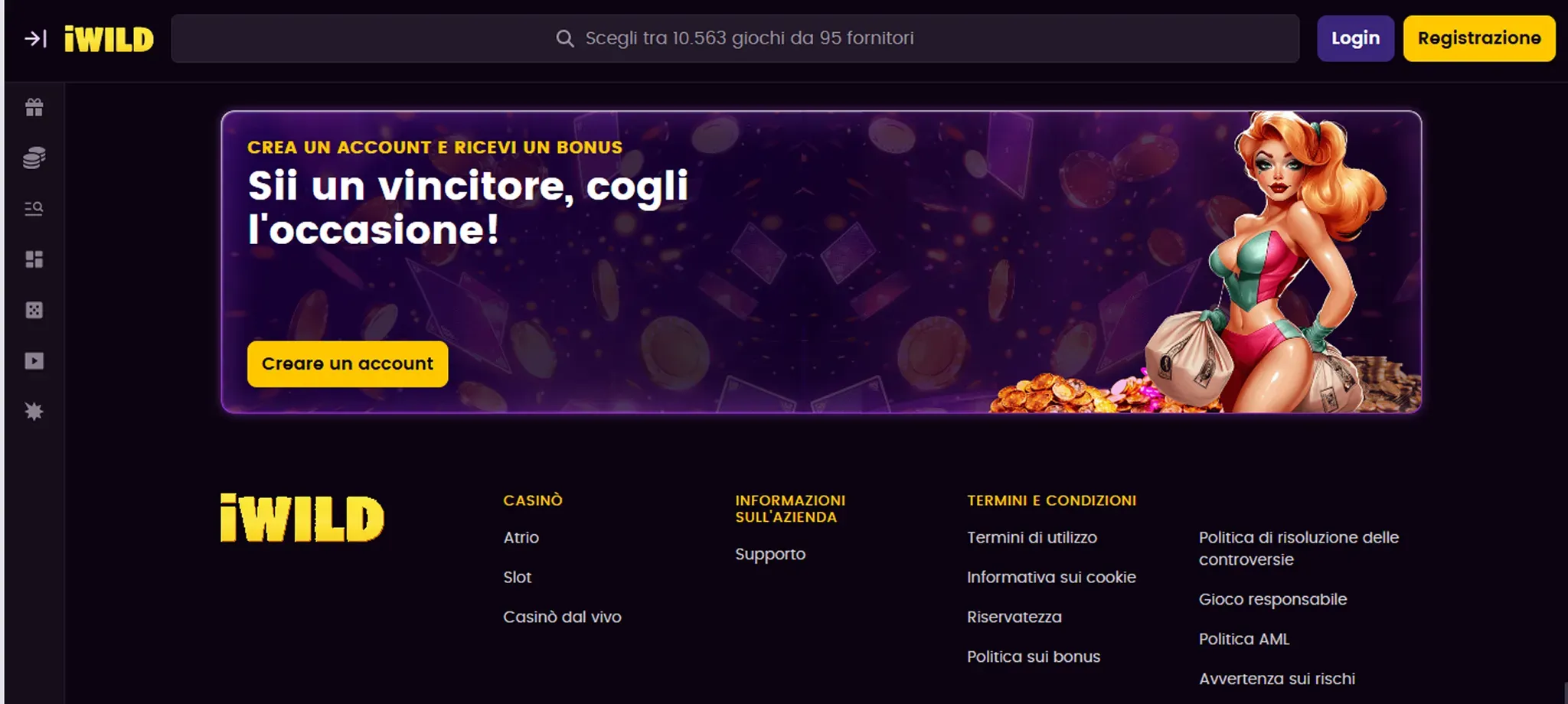
Task: Expand the sidebar with the arrow icon
Action: 35,38
